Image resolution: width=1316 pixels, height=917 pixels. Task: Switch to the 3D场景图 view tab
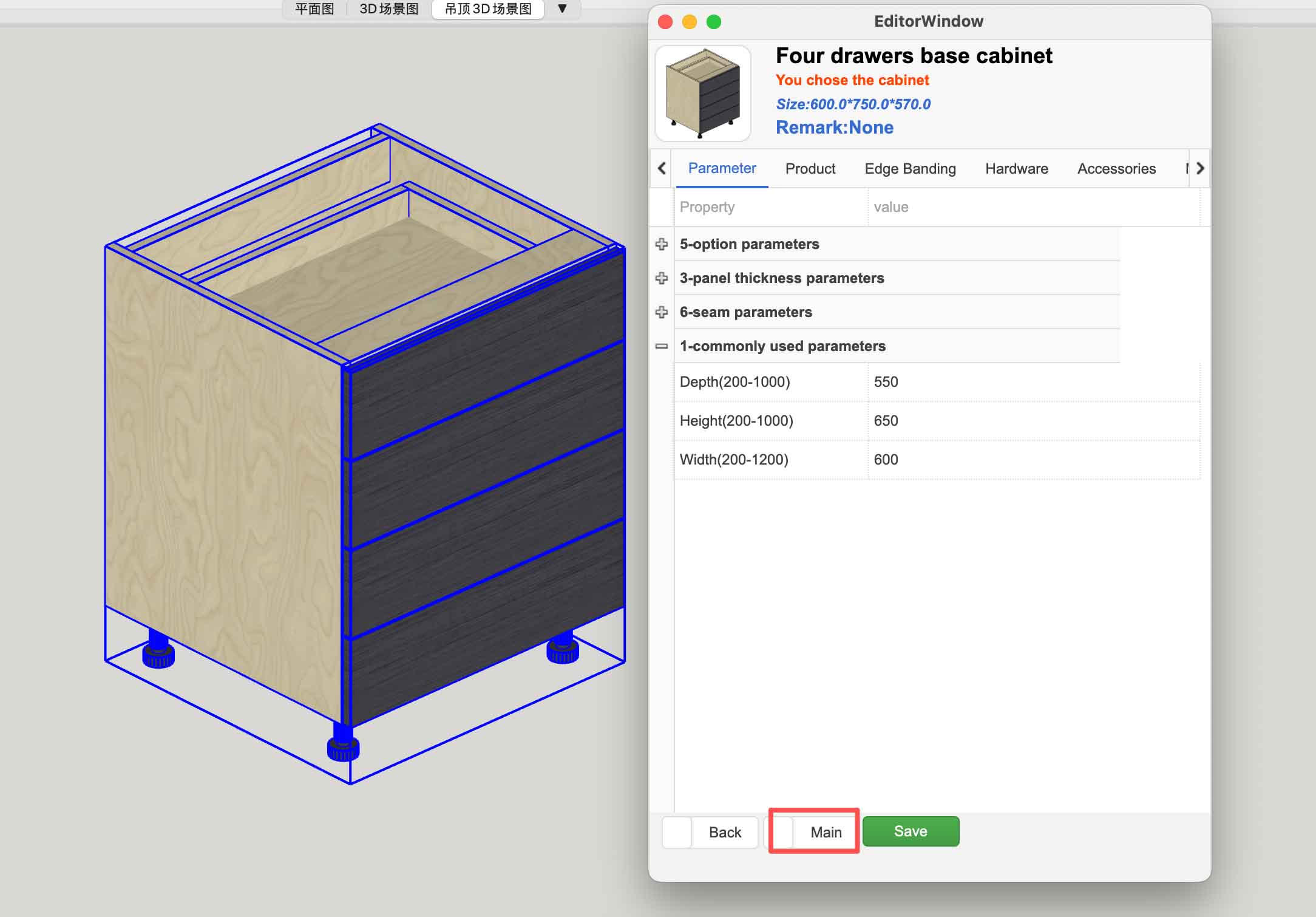388,9
